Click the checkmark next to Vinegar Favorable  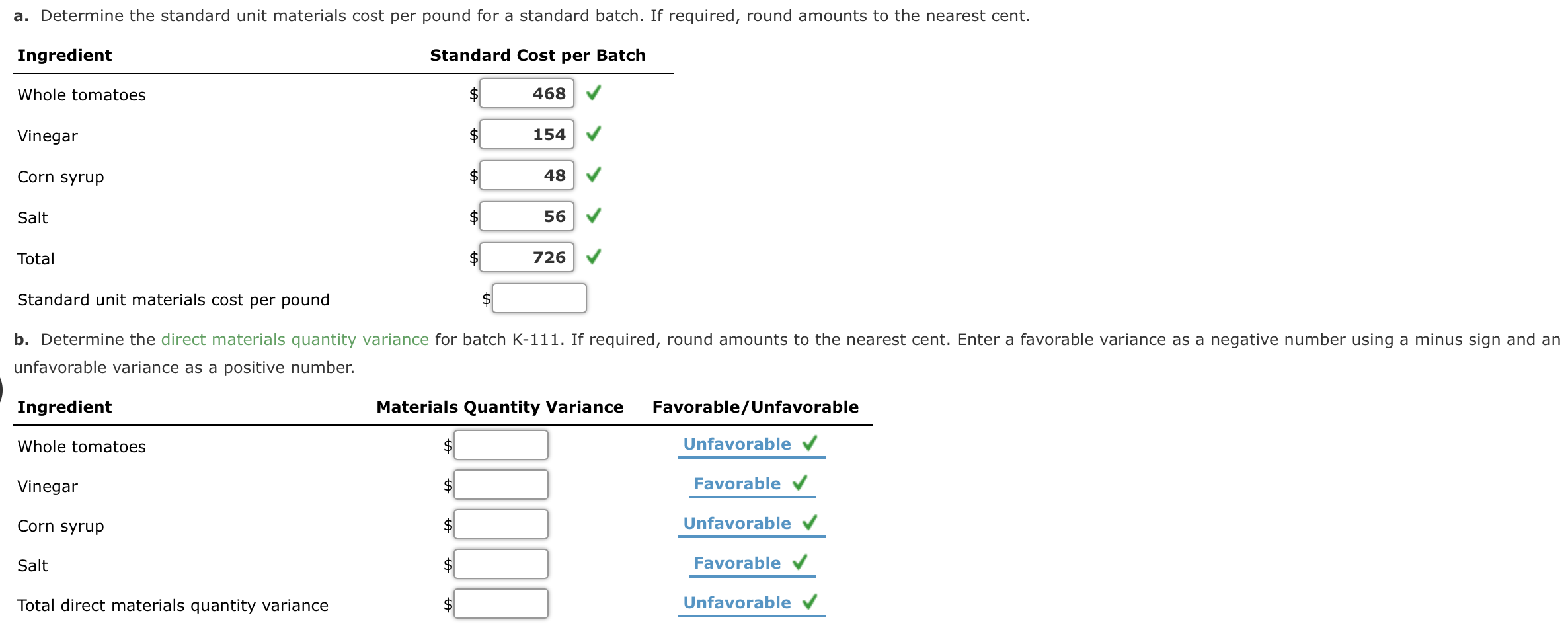point(800,483)
